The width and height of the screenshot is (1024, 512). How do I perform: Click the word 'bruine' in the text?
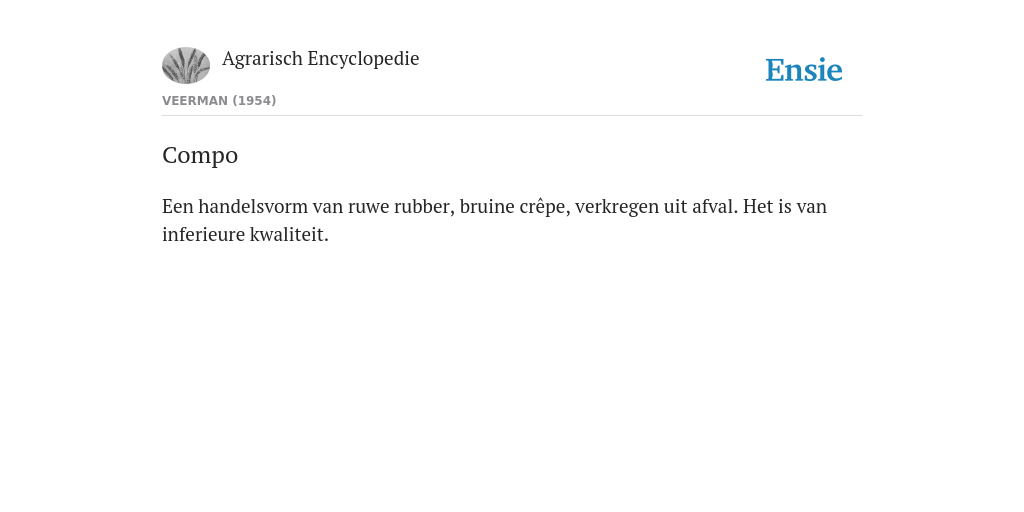click(x=487, y=206)
